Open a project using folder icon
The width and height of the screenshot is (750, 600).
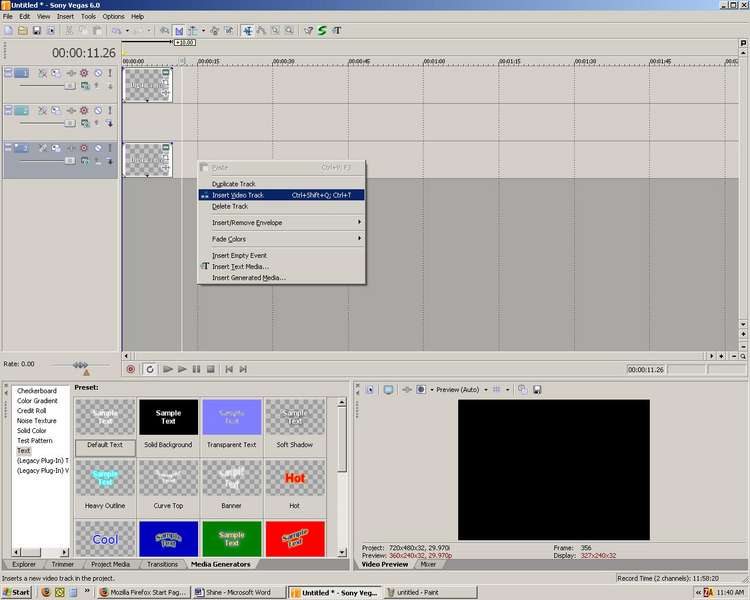pos(22,31)
